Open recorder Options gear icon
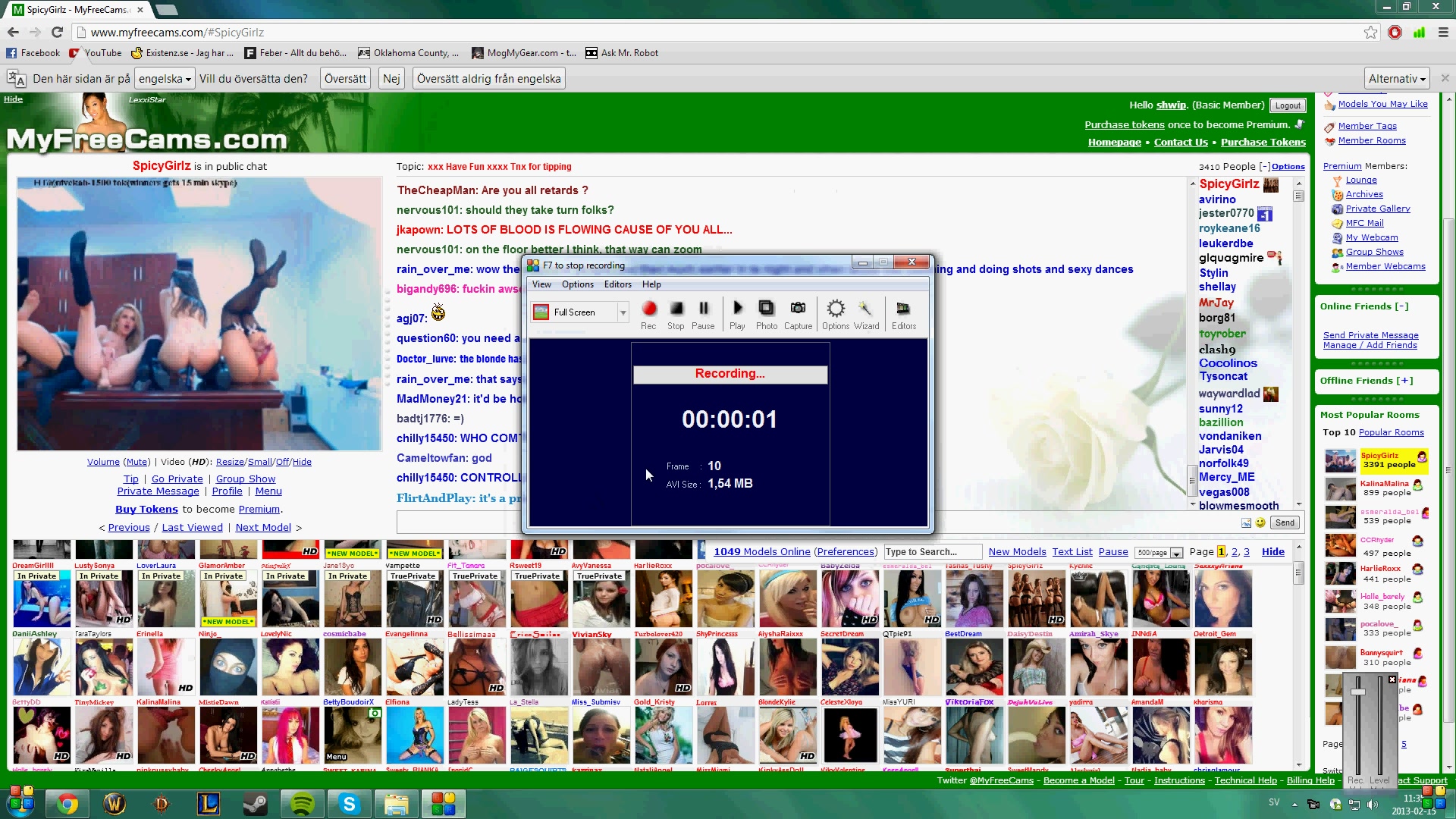The height and width of the screenshot is (819, 1456). point(835,310)
